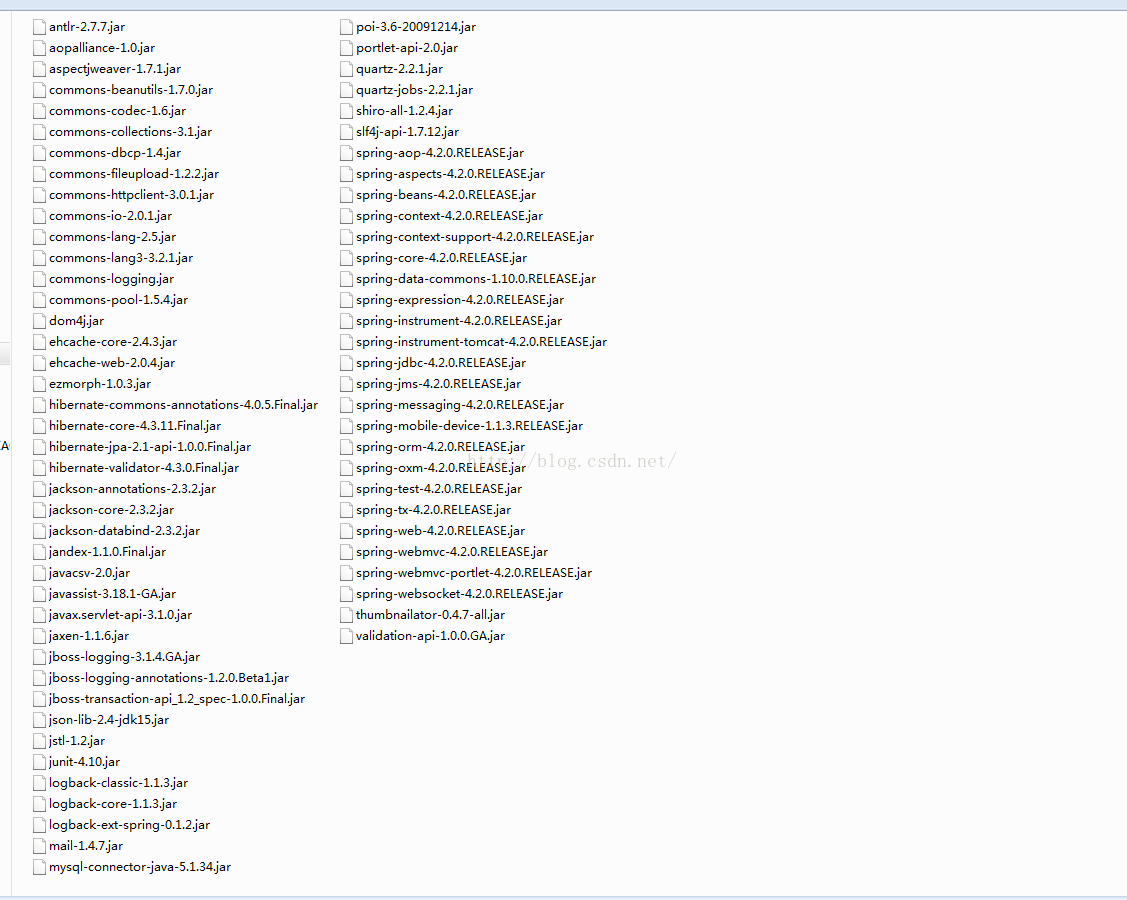Click the icon next to jandex-1.1.0.Final.jar
The image size is (1127, 900).
click(40, 552)
